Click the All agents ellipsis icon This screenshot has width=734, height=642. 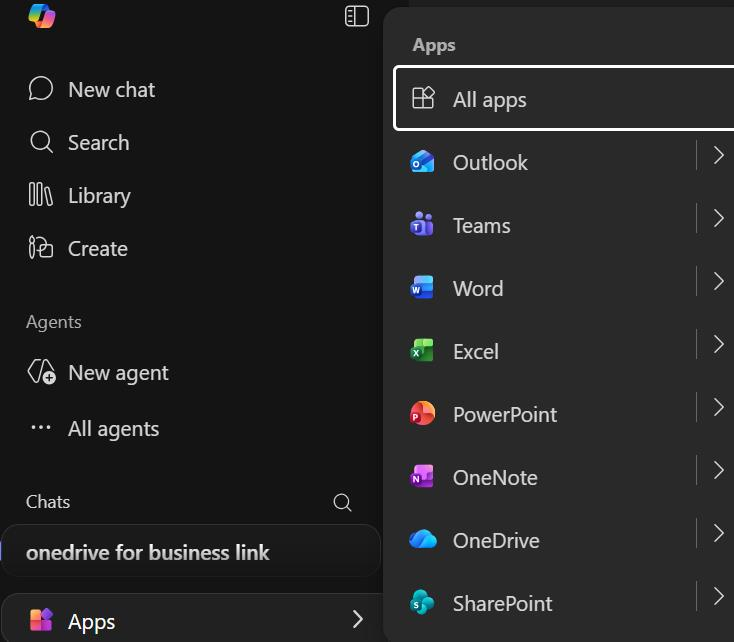pyautogui.click(x=41, y=427)
